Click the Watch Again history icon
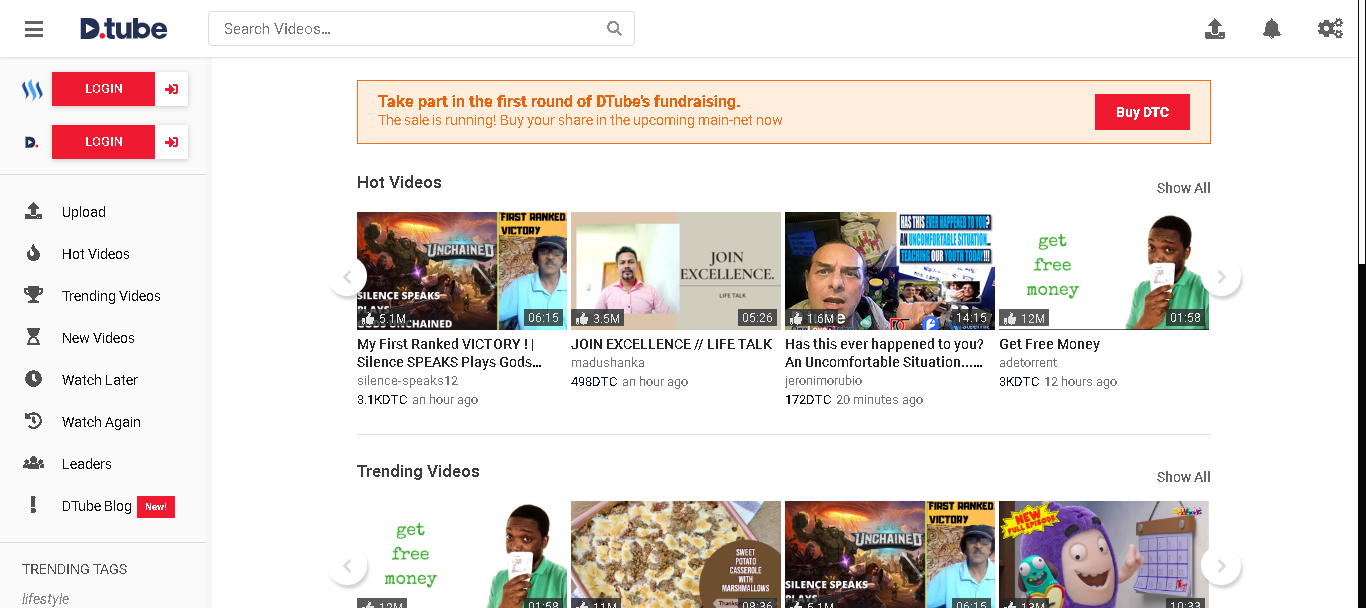The width and height of the screenshot is (1366, 608). (x=33, y=421)
